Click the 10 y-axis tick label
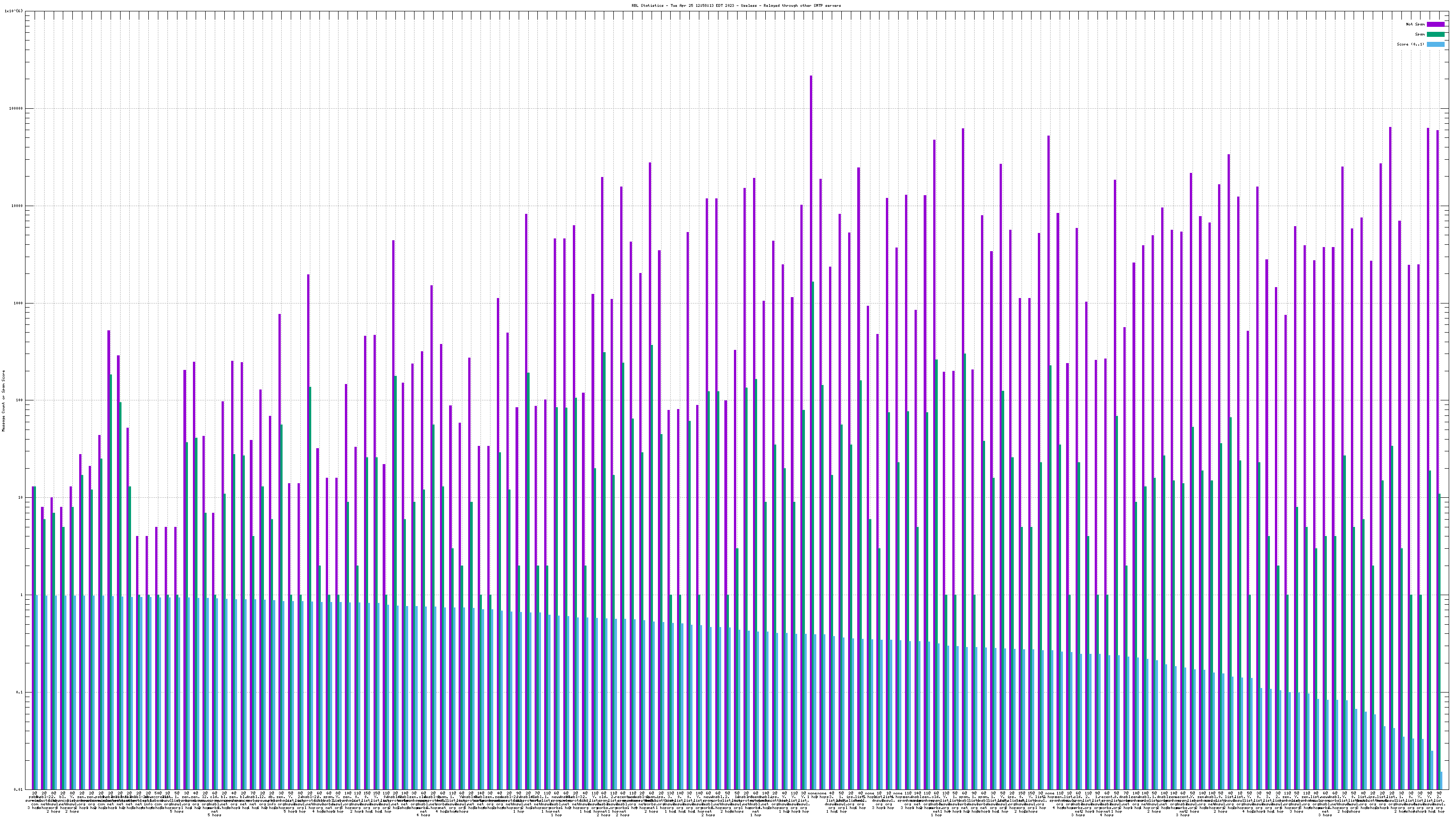The width and height of the screenshot is (1456, 819). [x=20, y=498]
